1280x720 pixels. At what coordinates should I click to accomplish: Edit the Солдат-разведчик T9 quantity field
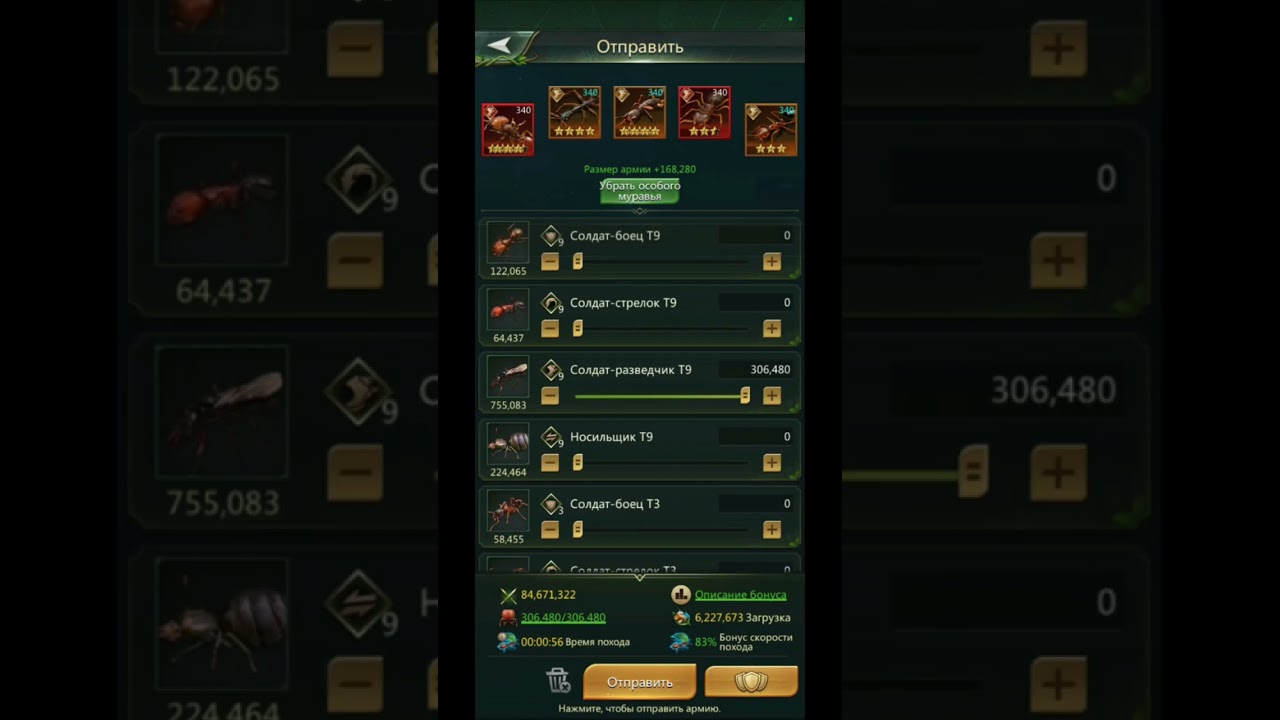point(756,370)
